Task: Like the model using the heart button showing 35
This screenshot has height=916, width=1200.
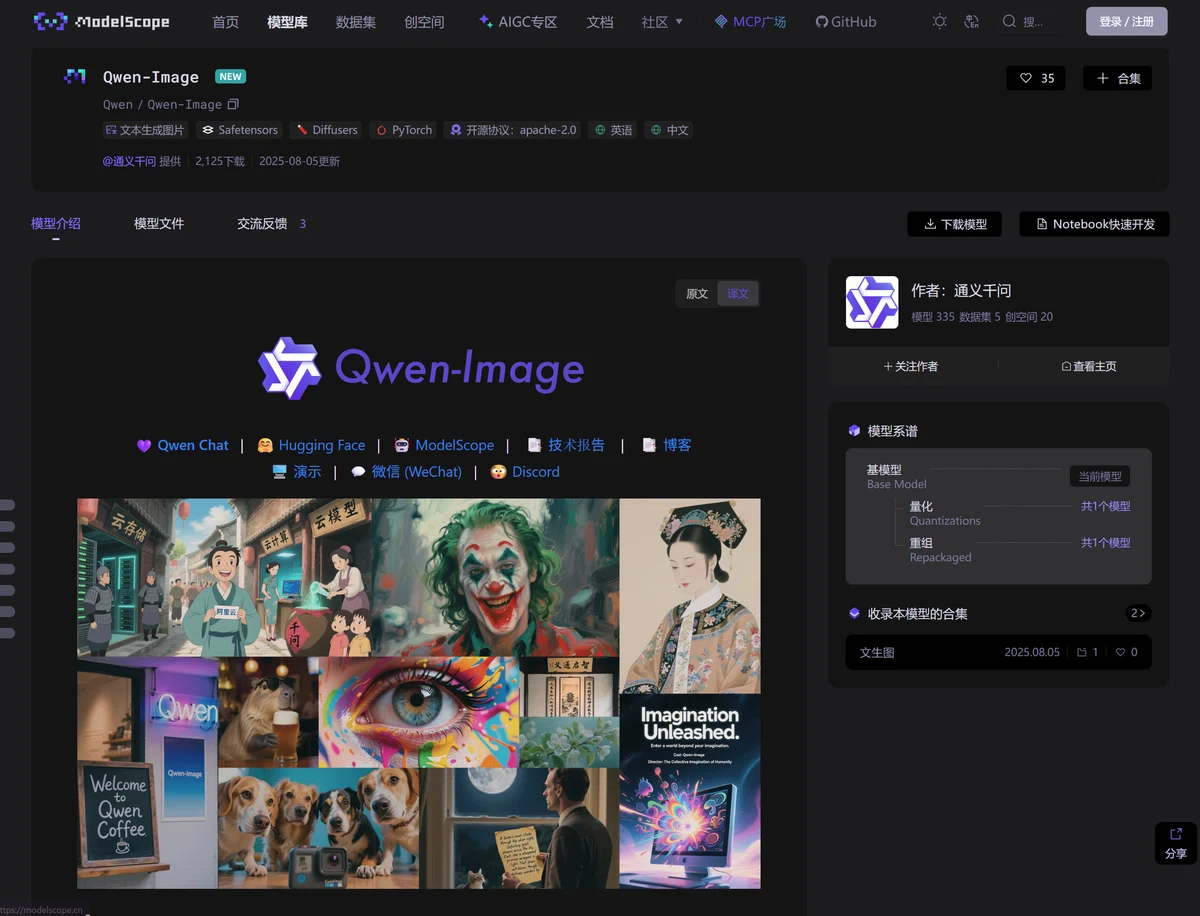Action: tap(1036, 78)
